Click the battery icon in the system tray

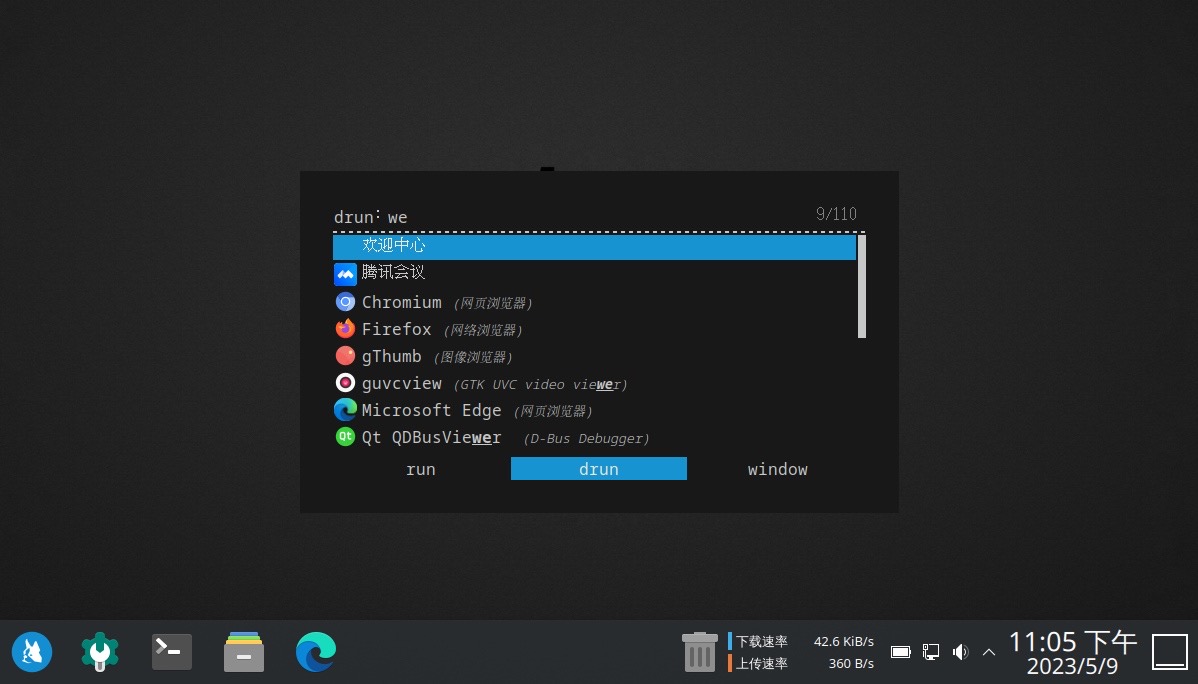(x=901, y=652)
